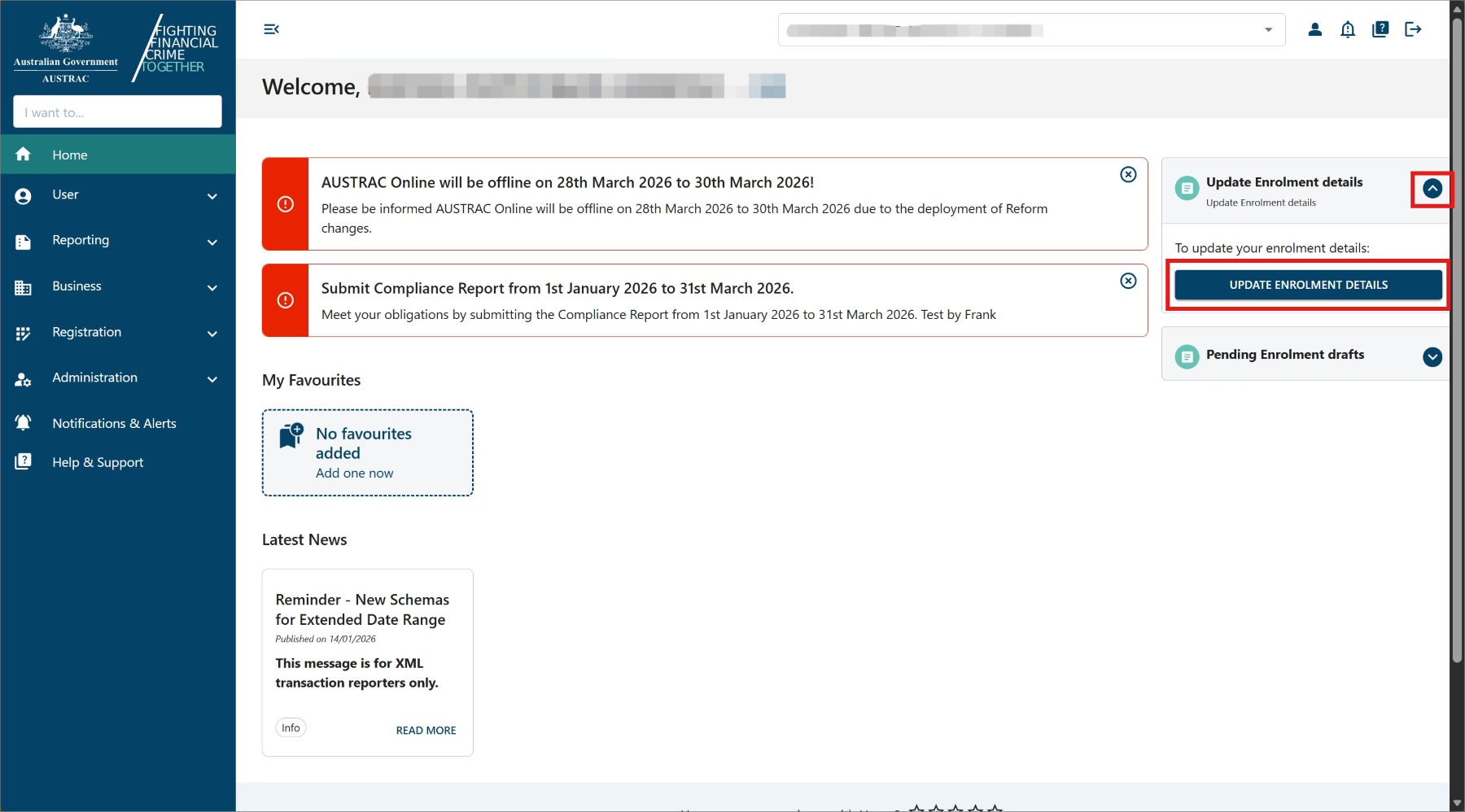The width and height of the screenshot is (1465, 812).
Task: Click the 'Add one now' favourites link
Action: [x=354, y=473]
